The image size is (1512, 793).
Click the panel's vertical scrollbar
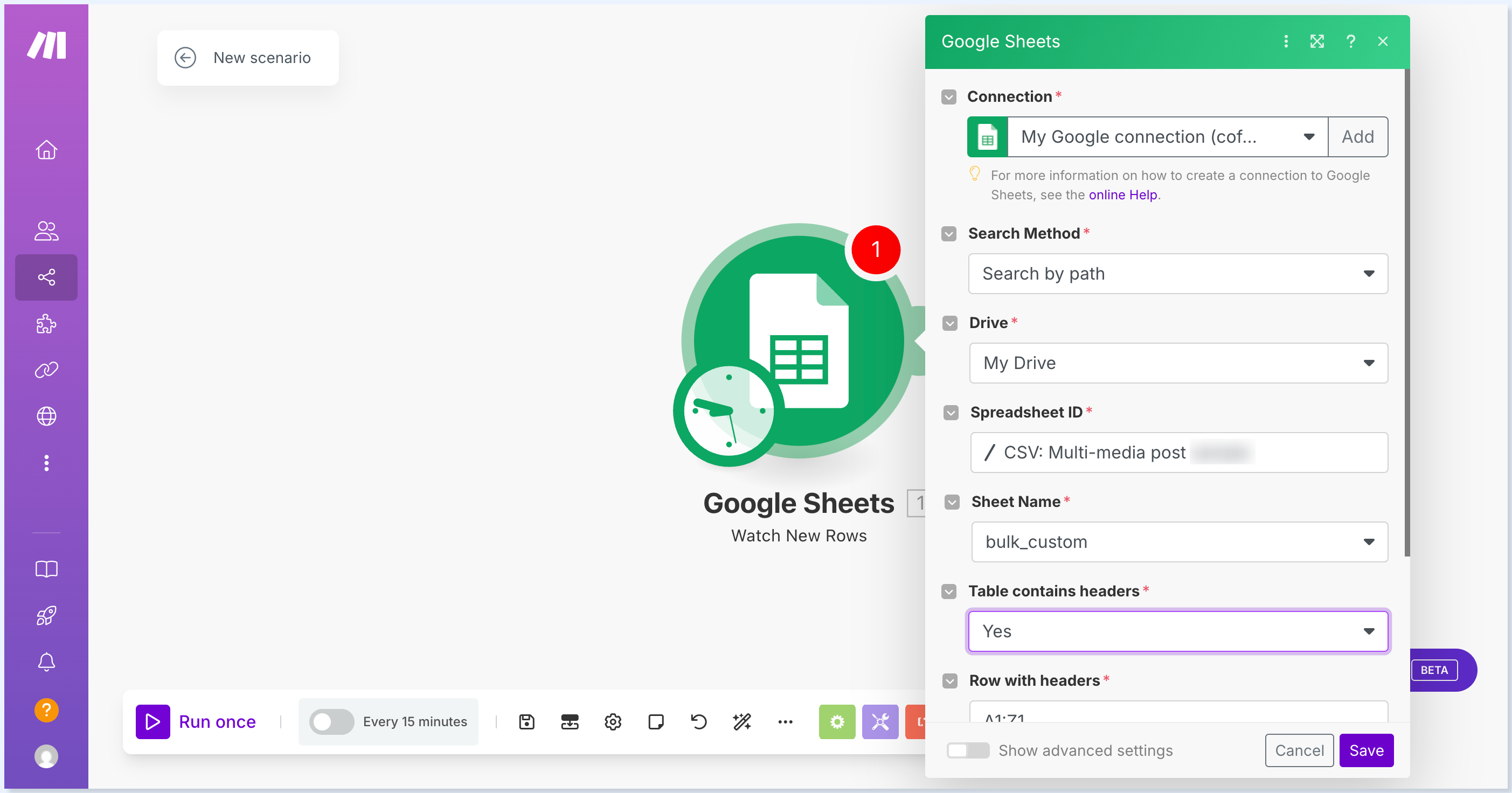(x=1406, y=312)
